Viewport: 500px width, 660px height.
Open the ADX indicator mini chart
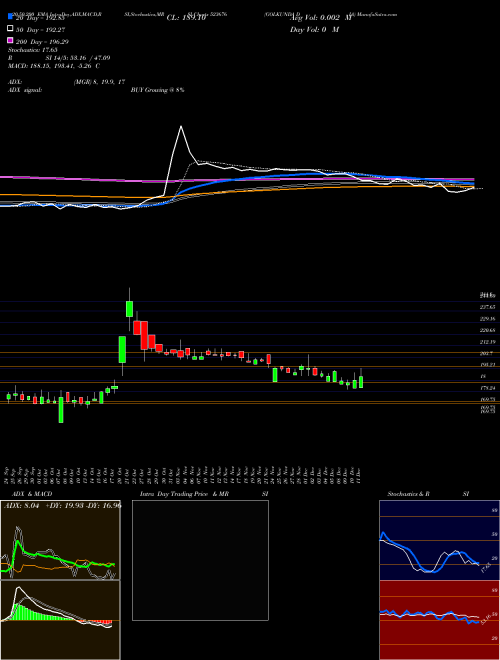coord(60,540)
